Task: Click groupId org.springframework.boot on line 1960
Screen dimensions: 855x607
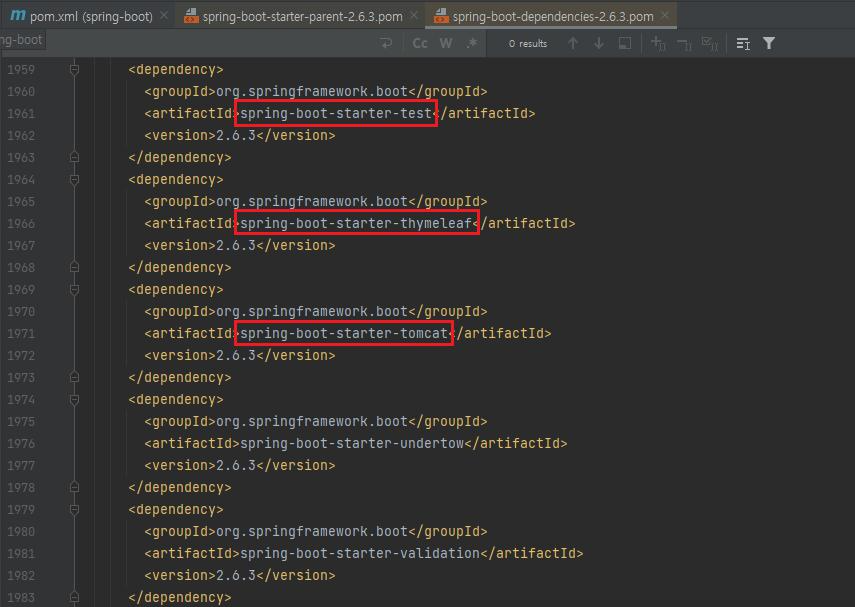Action: click(312, 92)
